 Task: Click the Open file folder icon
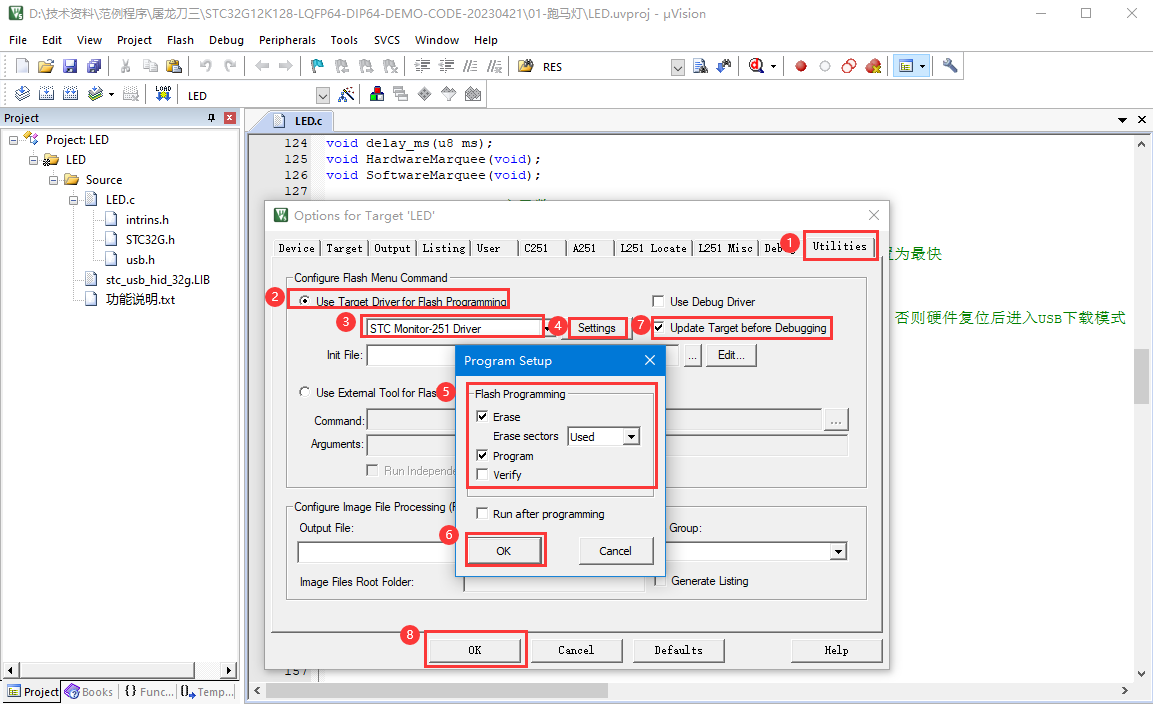46,66
